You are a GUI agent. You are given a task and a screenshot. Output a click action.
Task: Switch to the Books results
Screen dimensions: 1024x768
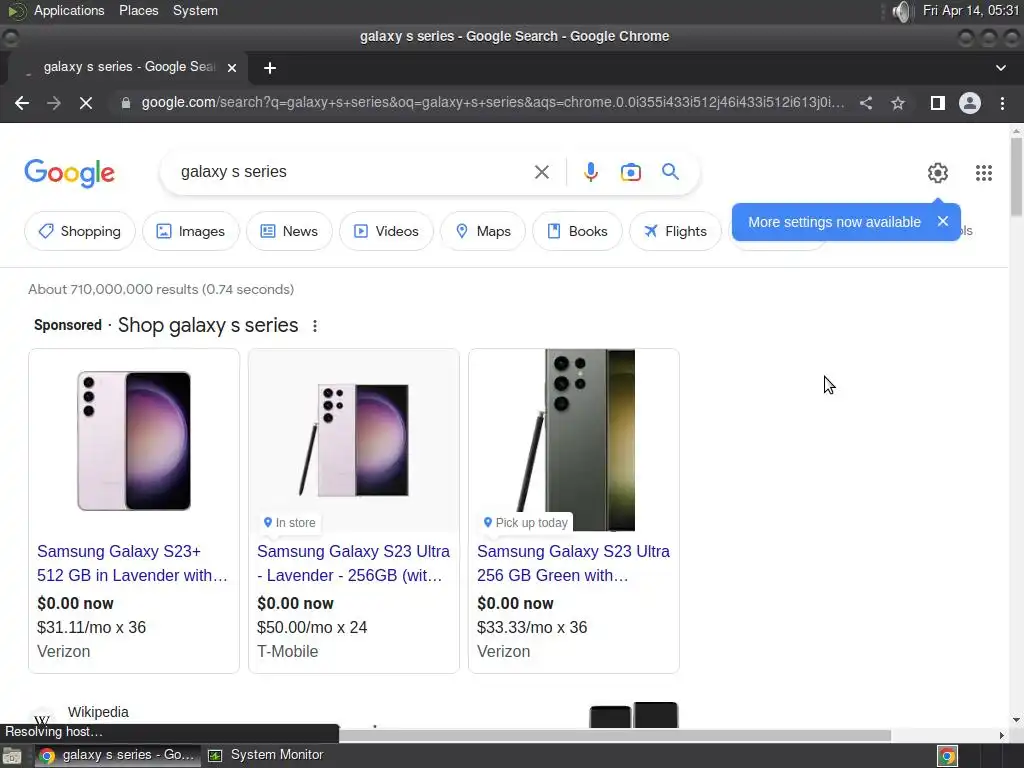pyautogui.click(x=577, y=231)
